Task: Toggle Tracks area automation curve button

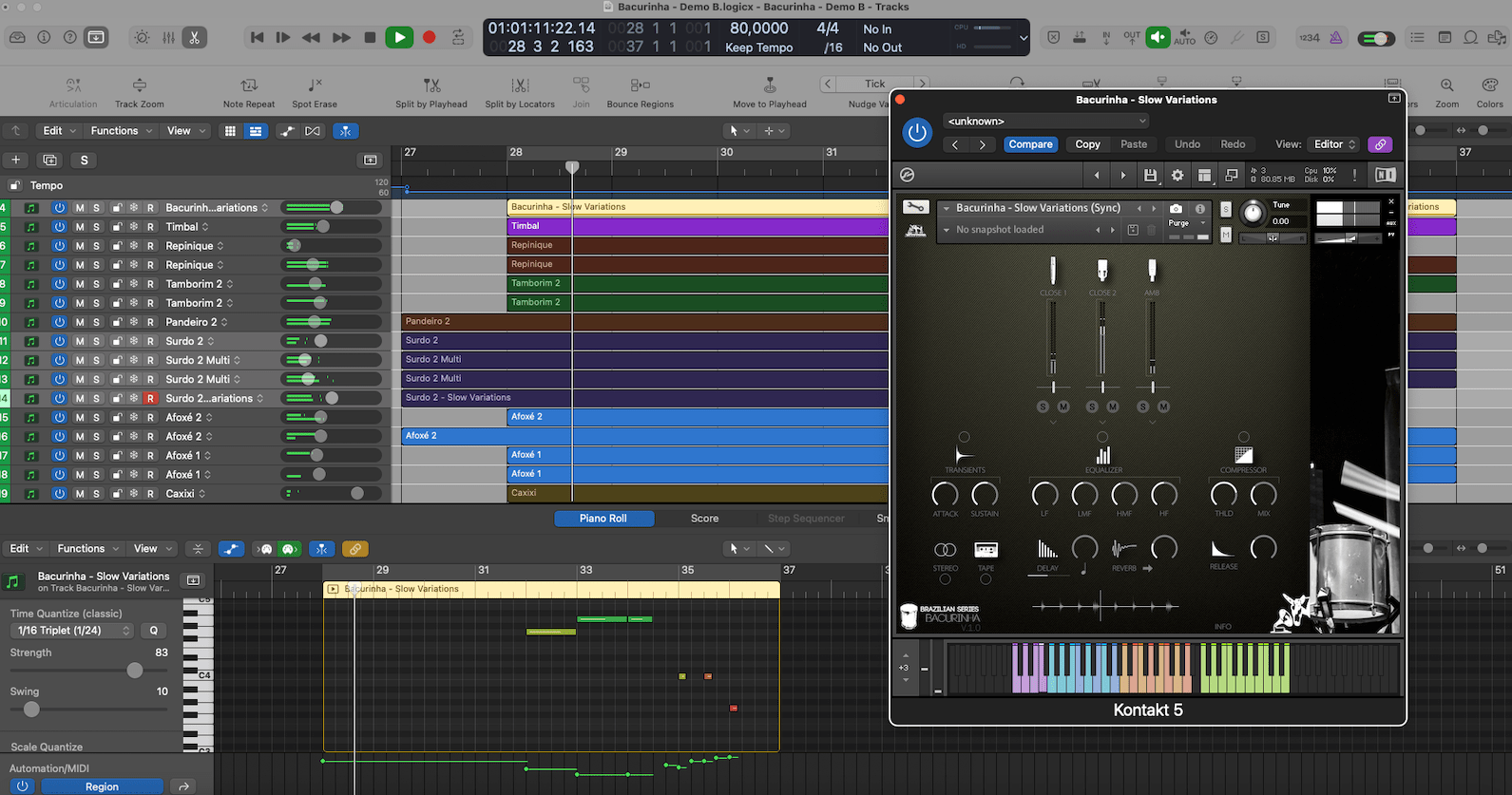Action: coord(287,131)
